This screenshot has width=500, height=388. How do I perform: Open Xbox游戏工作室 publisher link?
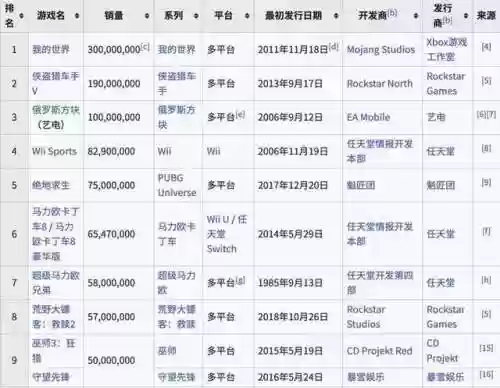coord(447,50)
